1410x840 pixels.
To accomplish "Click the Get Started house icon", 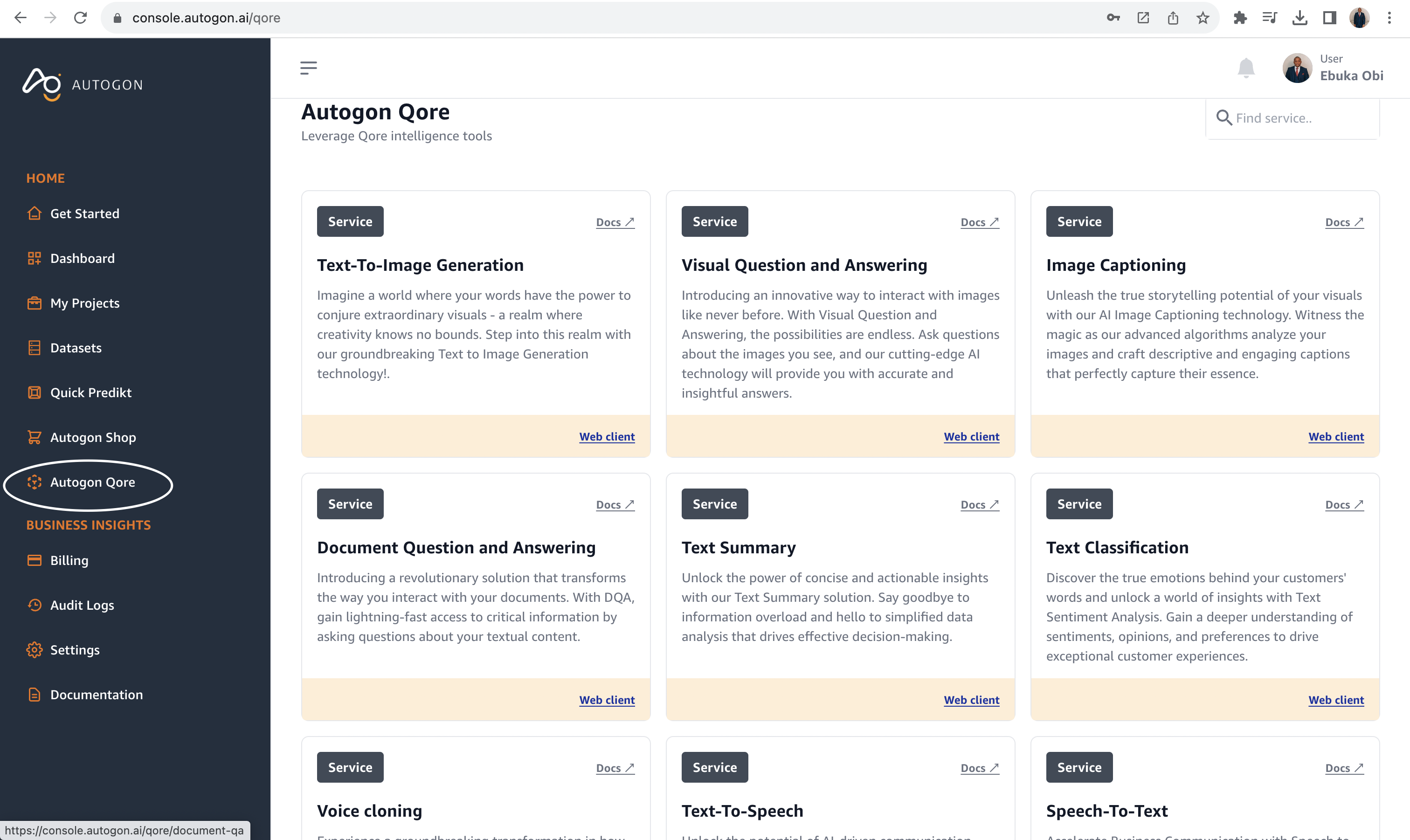I will [35, 213].
